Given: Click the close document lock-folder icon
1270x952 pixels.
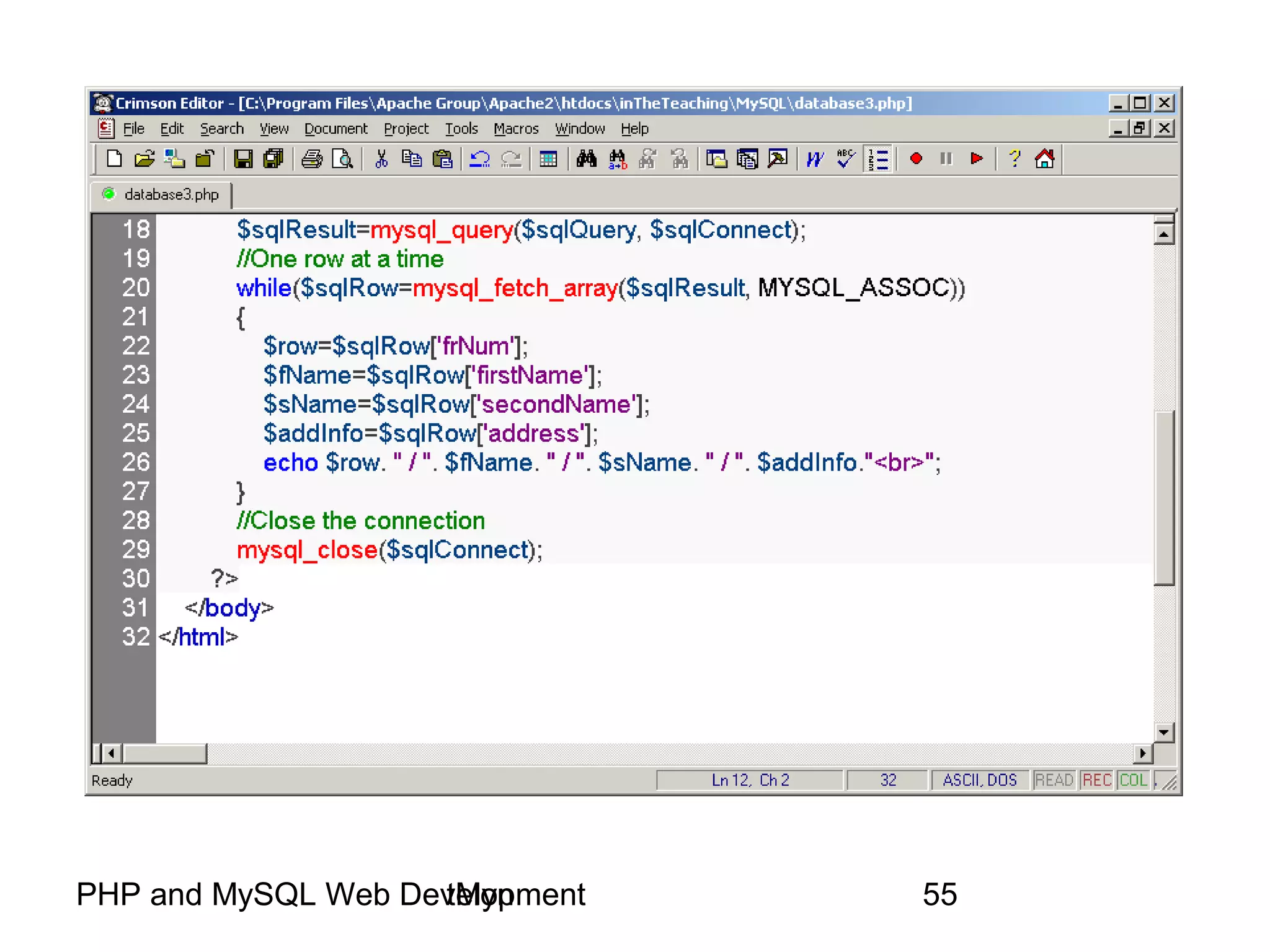Looking at the screenshot, I should 205,159.
